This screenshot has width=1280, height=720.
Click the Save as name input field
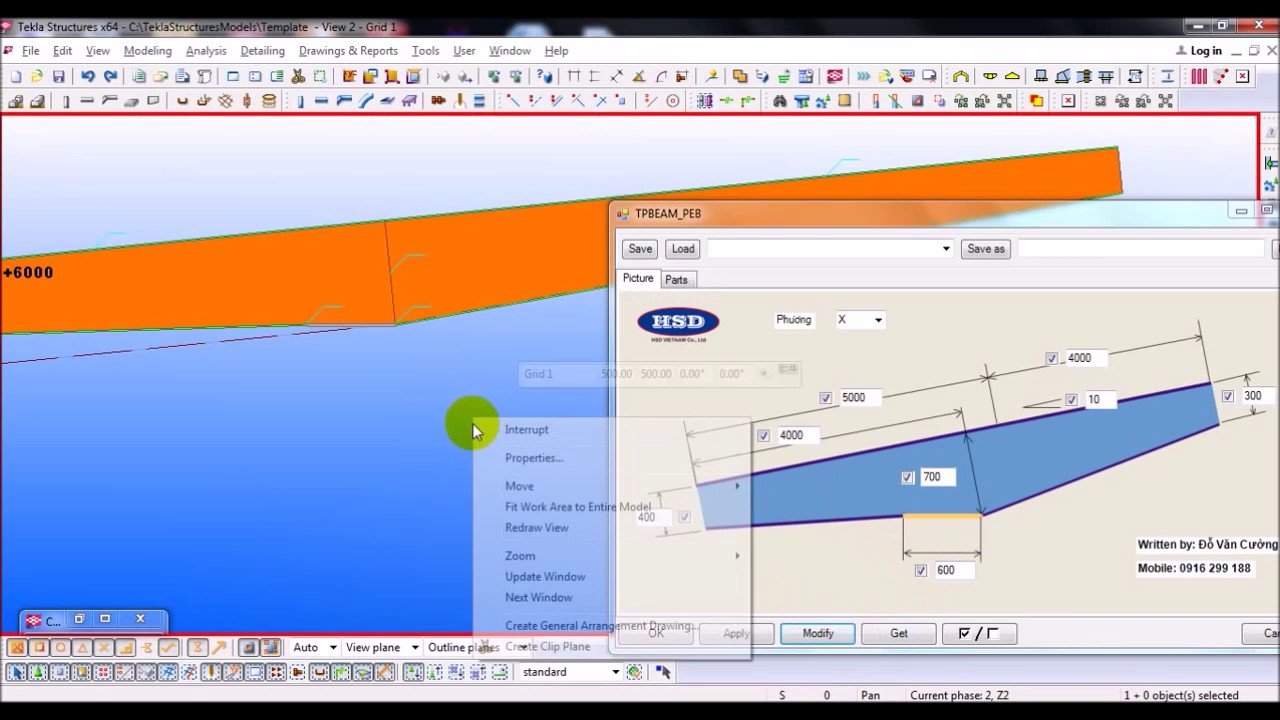tap(1142, 249)
